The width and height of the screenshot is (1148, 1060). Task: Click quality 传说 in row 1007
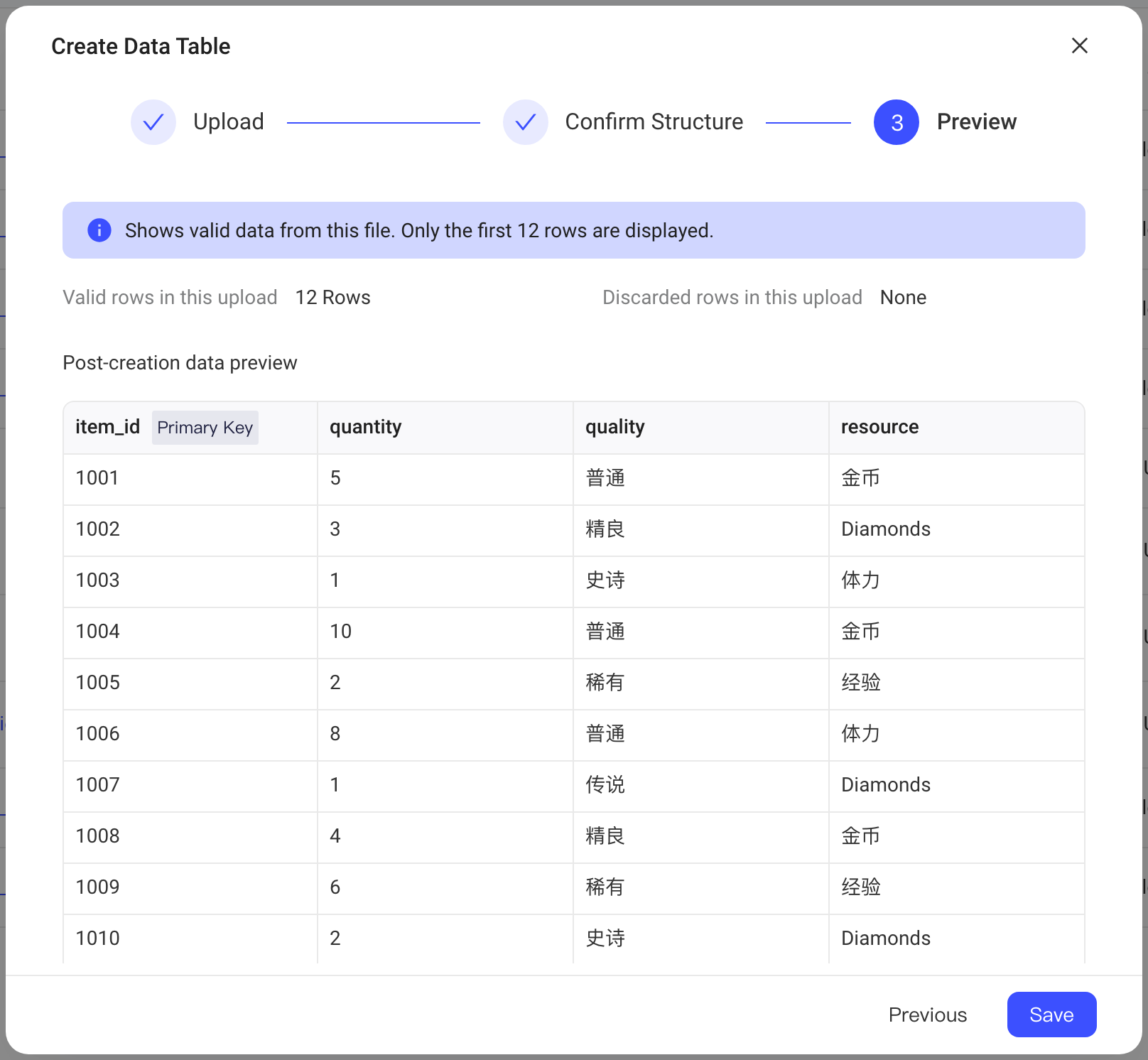[701, 786]
